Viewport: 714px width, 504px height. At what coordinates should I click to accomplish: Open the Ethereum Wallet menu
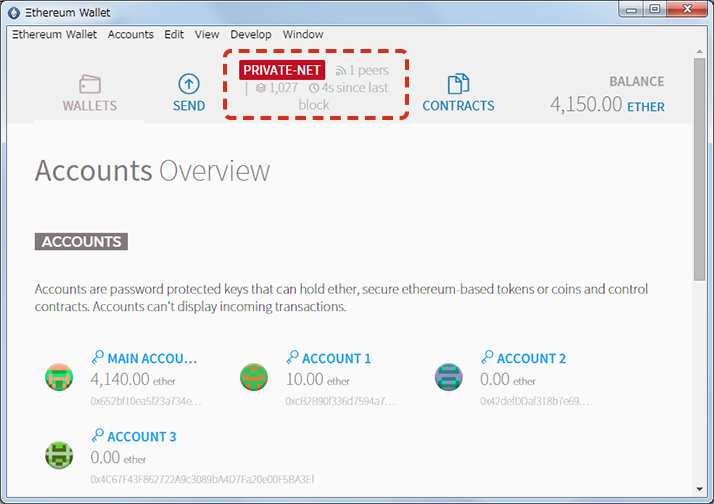click(x=54, y=35)
